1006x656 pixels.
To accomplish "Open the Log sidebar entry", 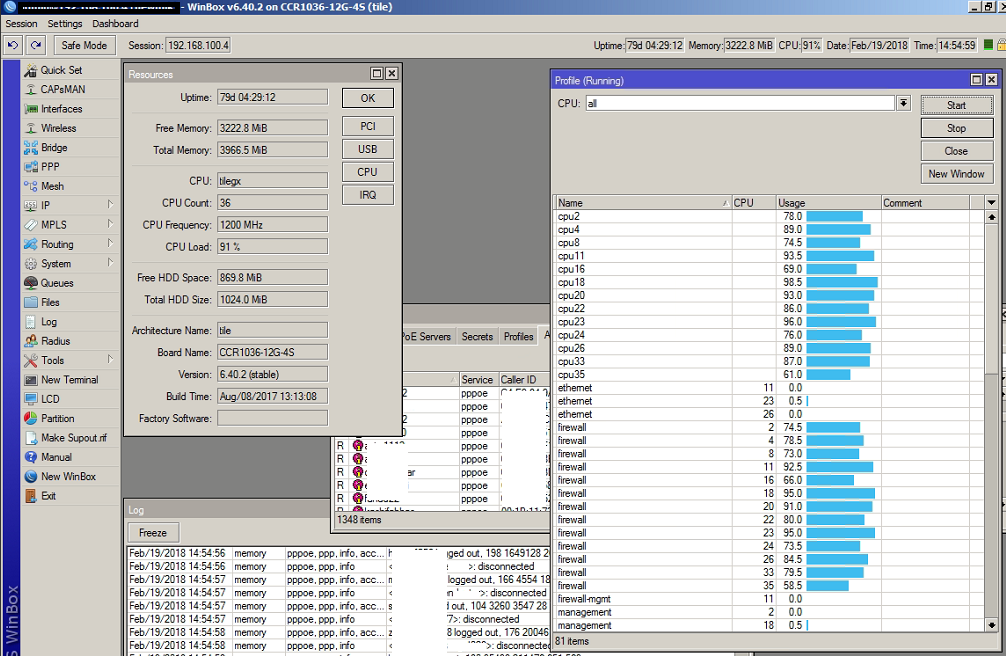I will [x=49, y=322].
